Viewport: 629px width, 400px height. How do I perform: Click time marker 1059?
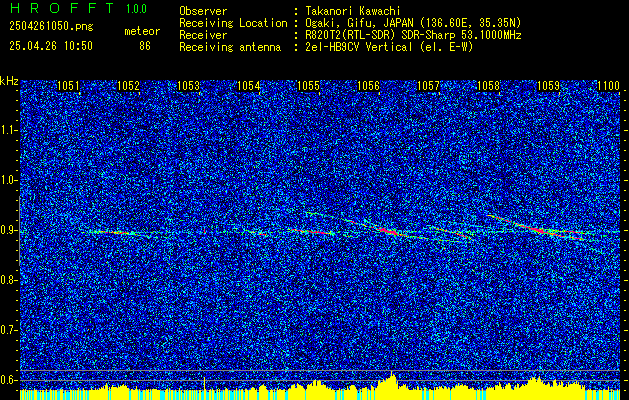click(548, 86)
